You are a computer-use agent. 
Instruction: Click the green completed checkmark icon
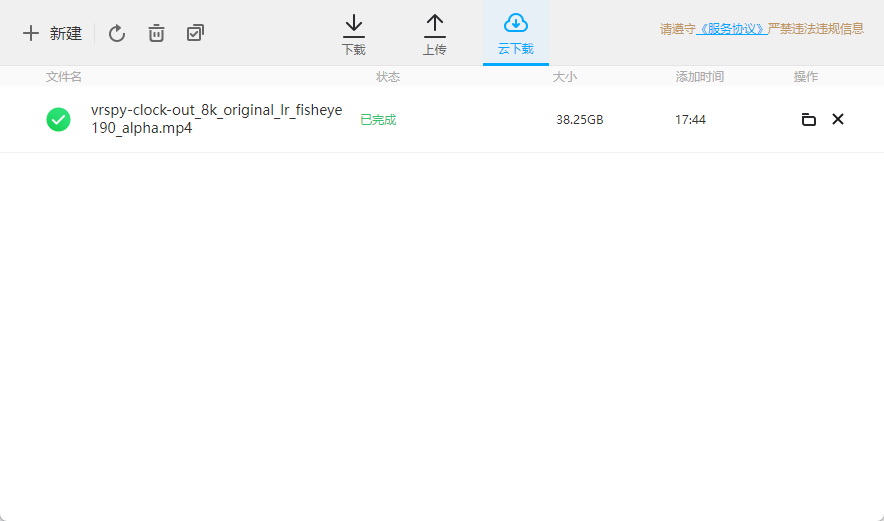pos(58,120)
